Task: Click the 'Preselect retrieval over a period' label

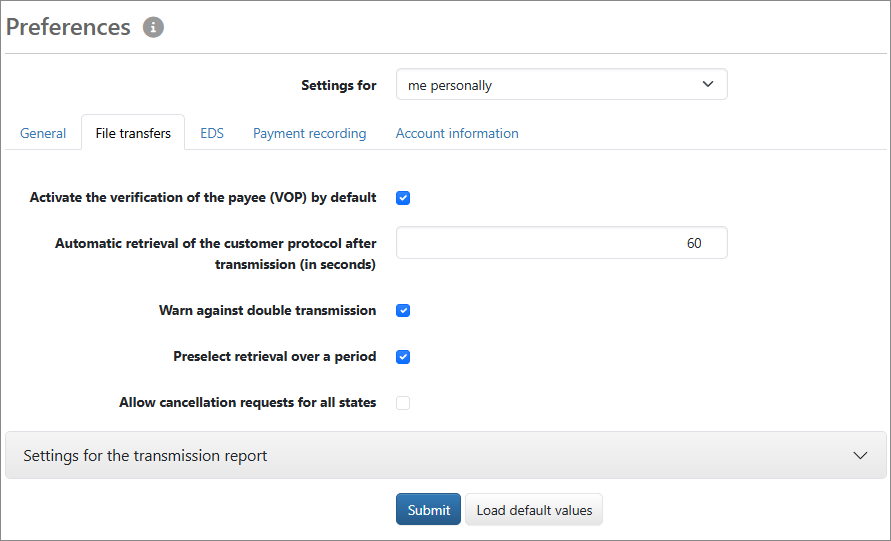Action: point(274,357)
